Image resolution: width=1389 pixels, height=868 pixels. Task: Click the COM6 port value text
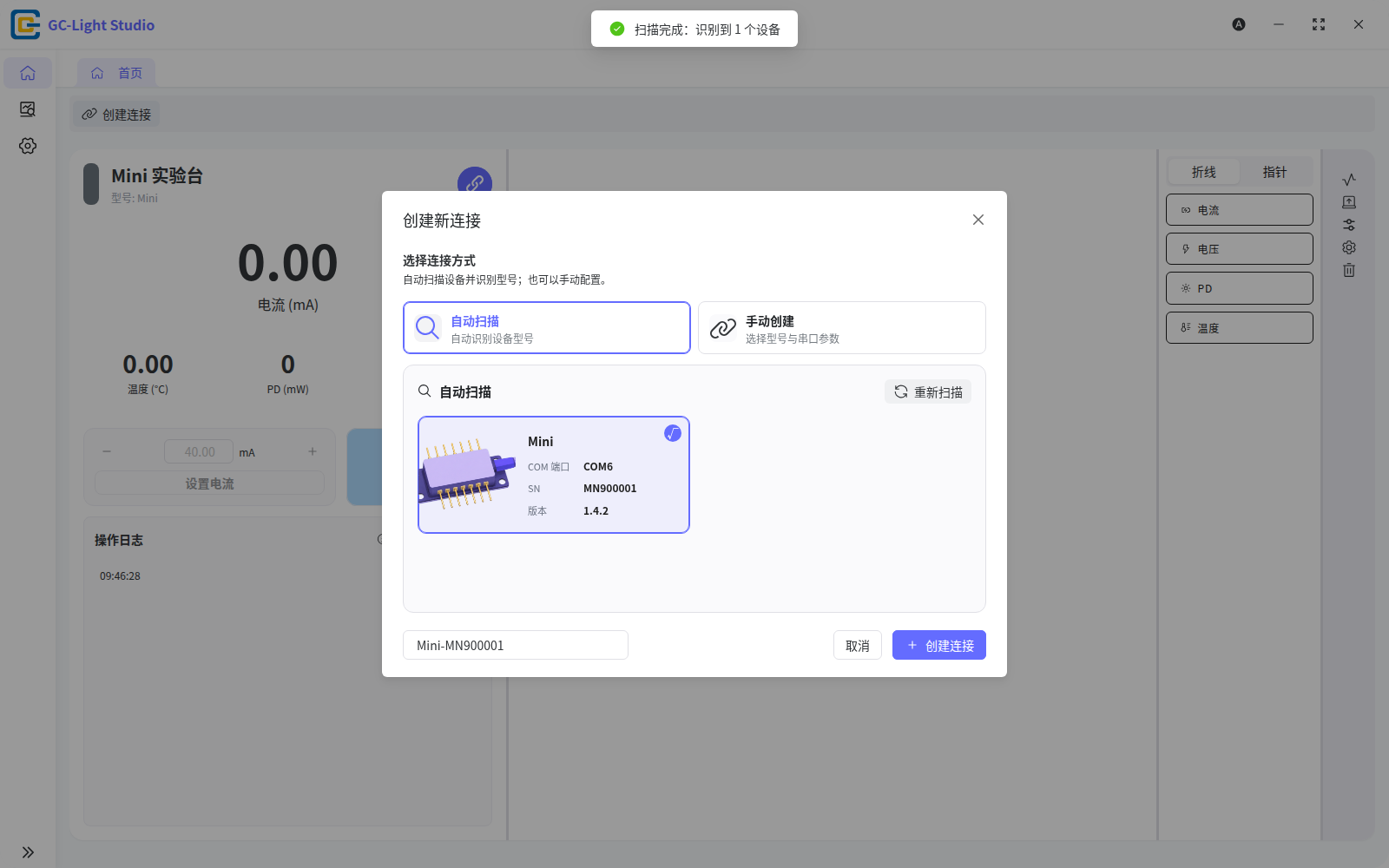pos(598,467)
